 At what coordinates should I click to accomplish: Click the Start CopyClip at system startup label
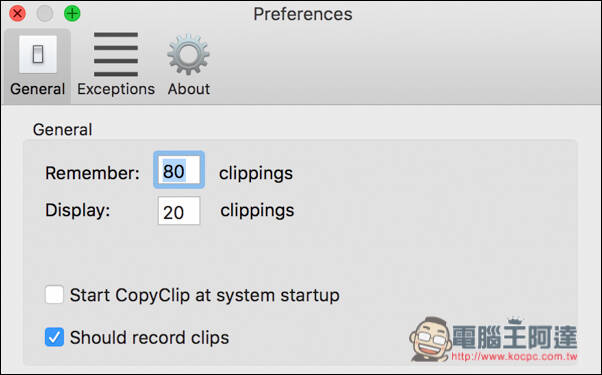205,296
